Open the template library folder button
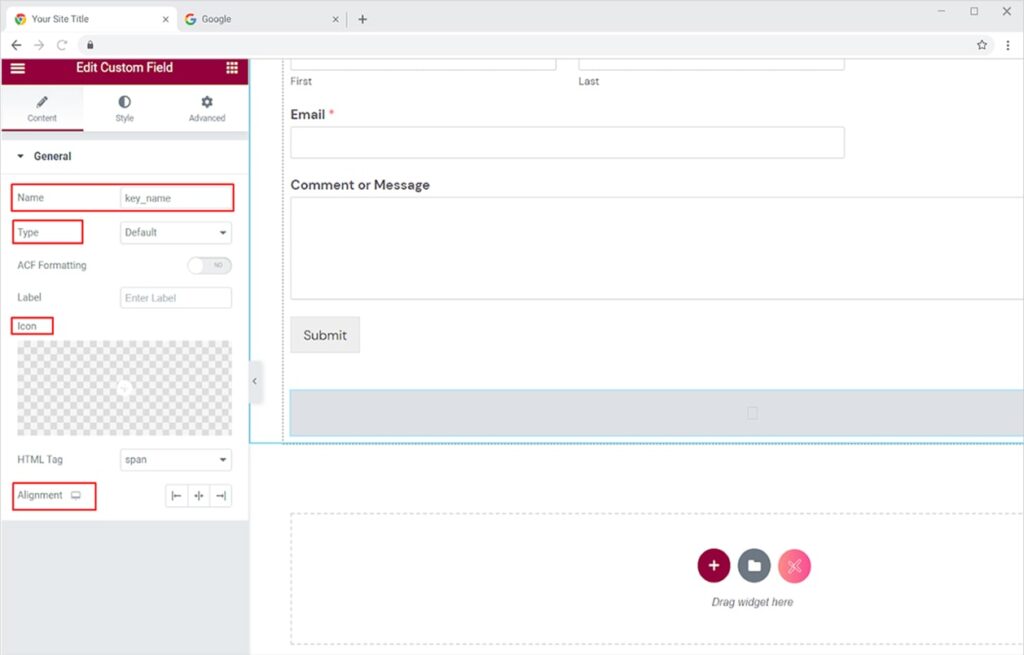The width and height of the screenshot is (1024, 655). click(x=754, y=566)
